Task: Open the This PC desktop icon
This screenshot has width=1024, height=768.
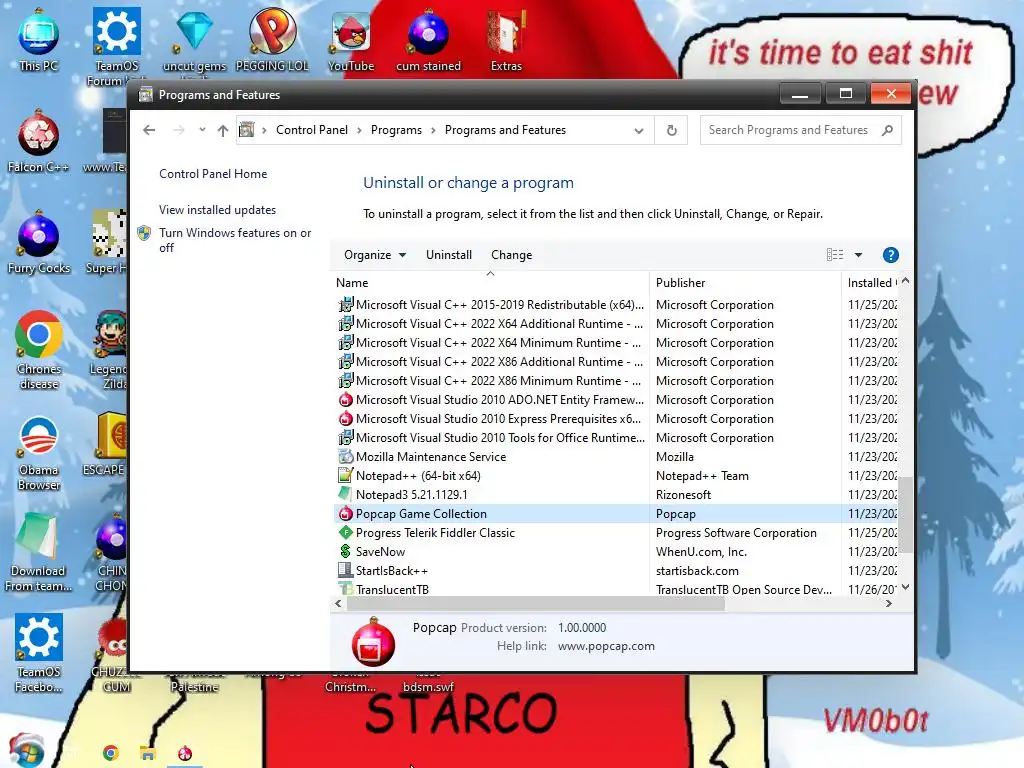Action: tap(39, 40)
